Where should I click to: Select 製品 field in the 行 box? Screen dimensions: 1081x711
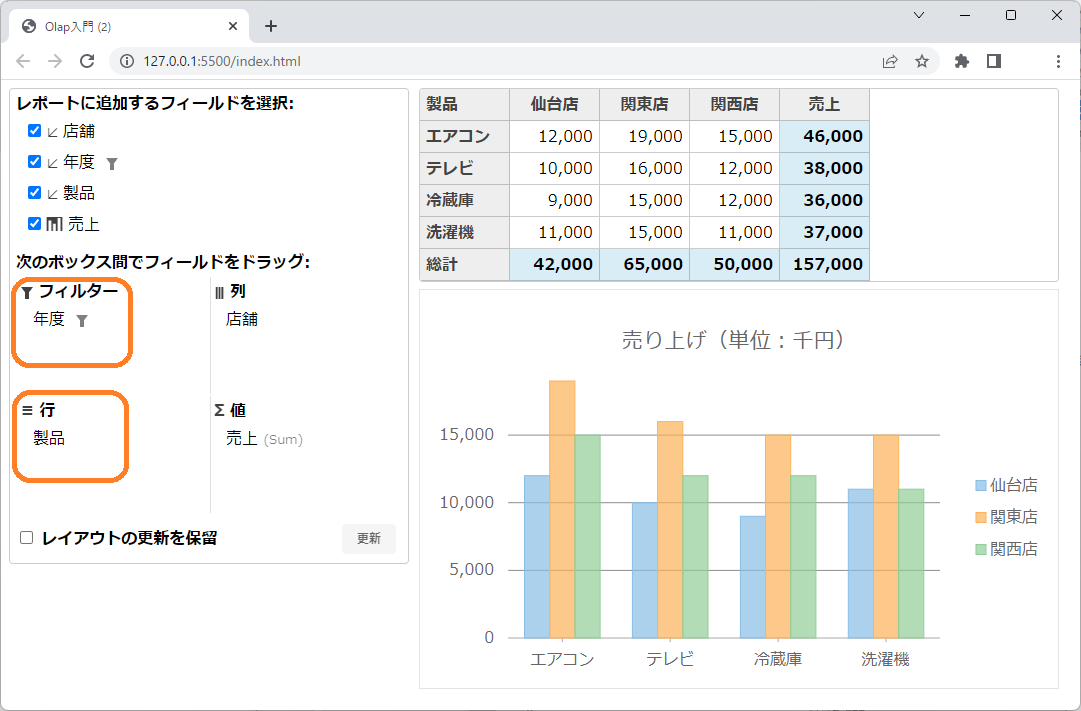click(49, 438)
